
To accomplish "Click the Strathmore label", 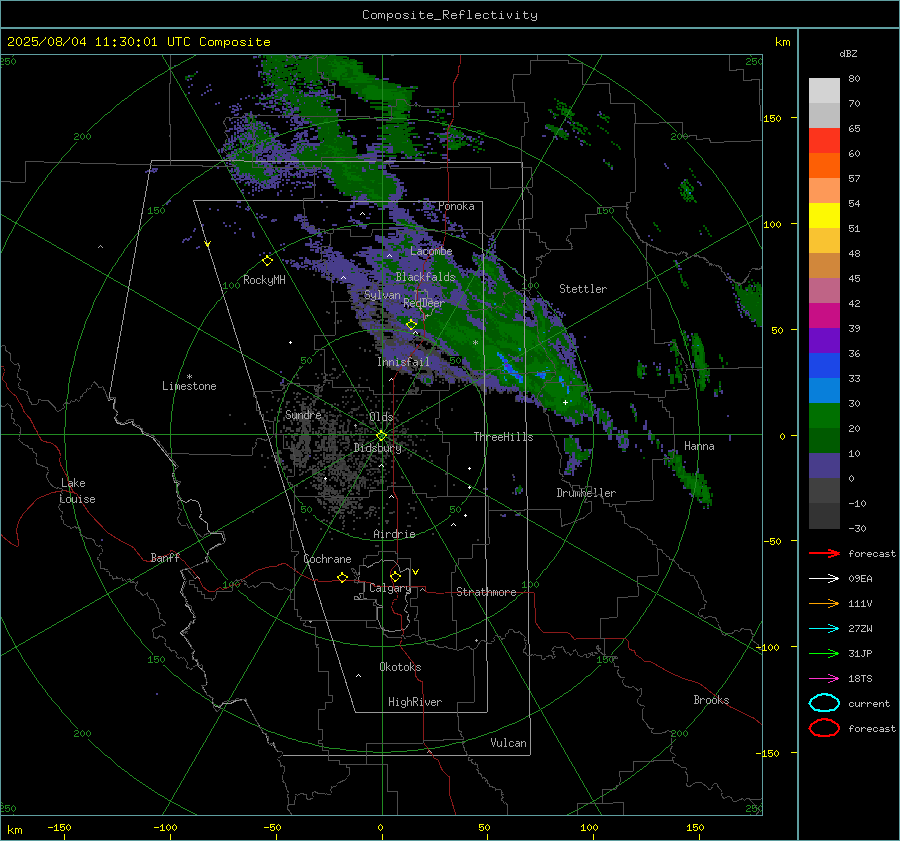I will coord(486,592).
